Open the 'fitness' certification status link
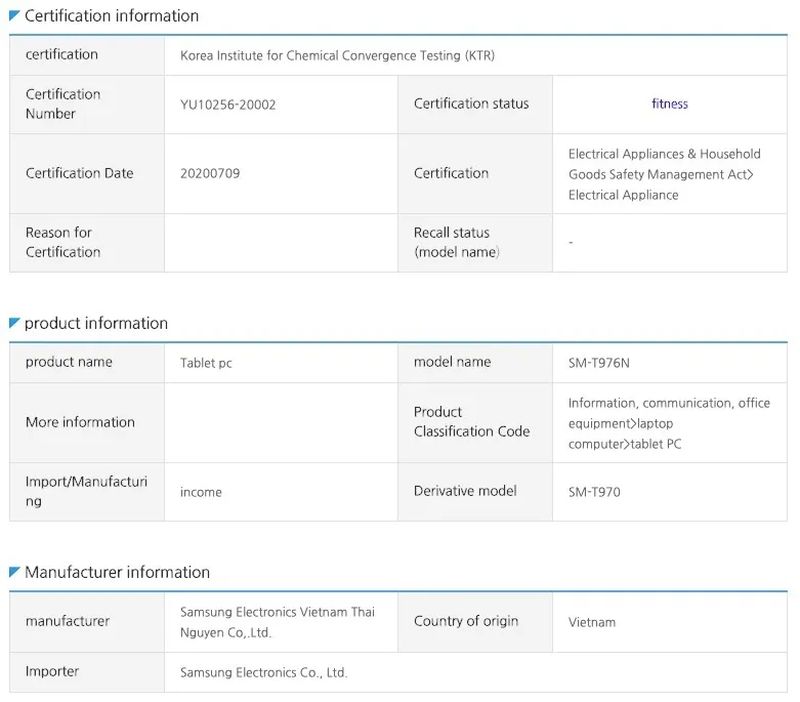The height and width of the screenshot is (702, 800). click(x=669, y=104)
